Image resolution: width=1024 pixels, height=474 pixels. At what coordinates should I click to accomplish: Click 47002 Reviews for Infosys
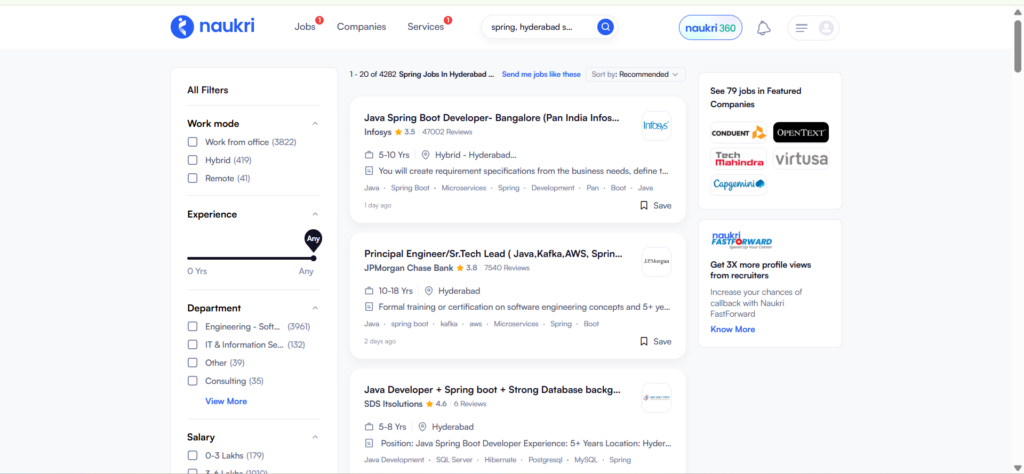(x=447, y=132)
